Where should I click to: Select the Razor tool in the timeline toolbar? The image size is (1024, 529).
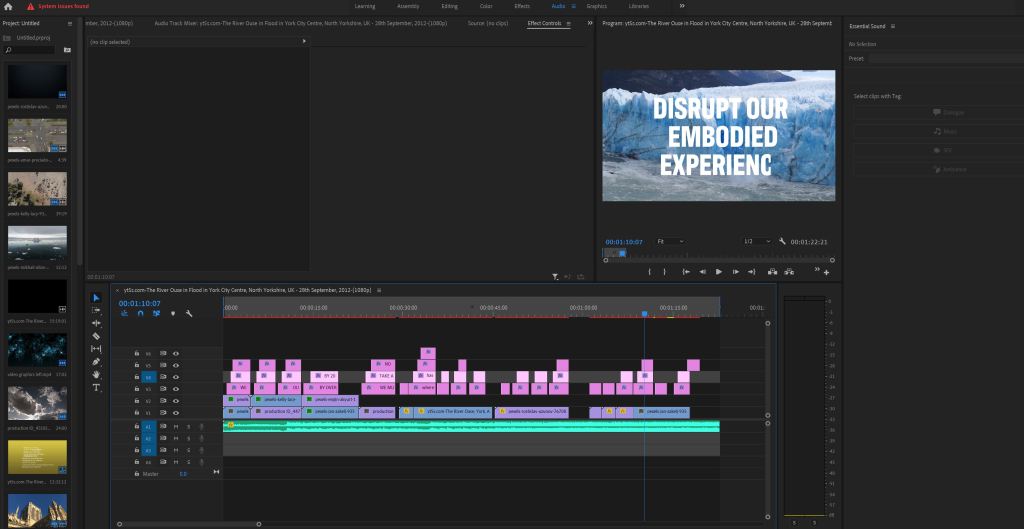pos(96,336)
